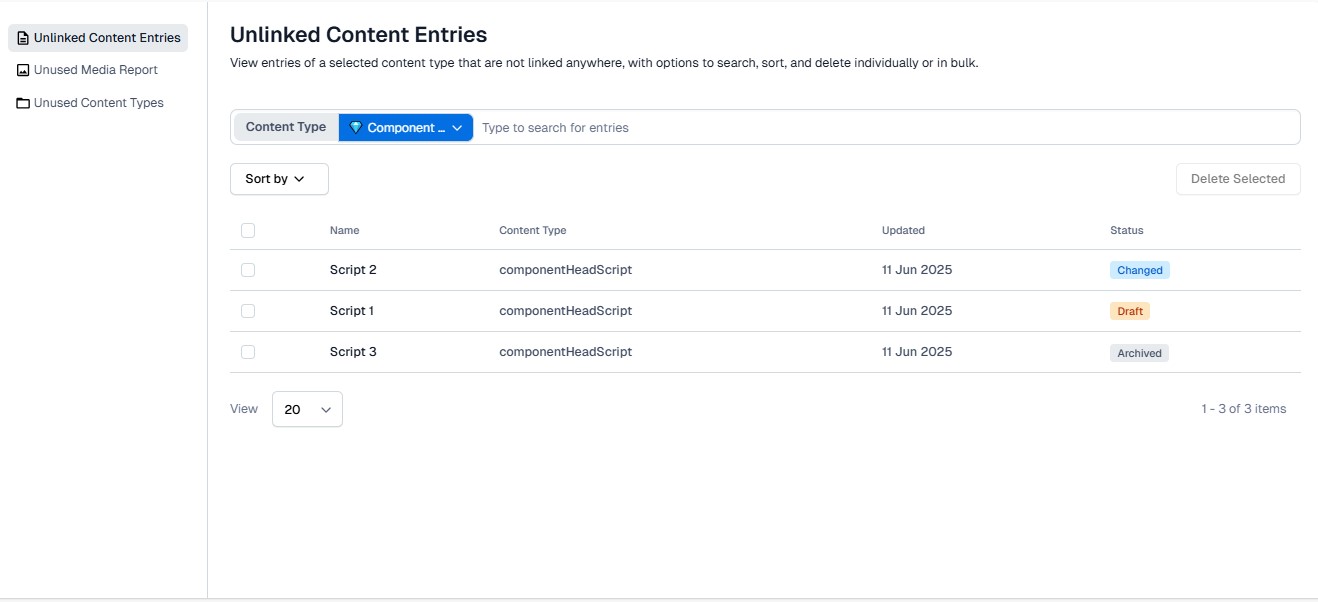
Task: Switch to the Unused Media Report view
Action: click(x=97, y=70)
